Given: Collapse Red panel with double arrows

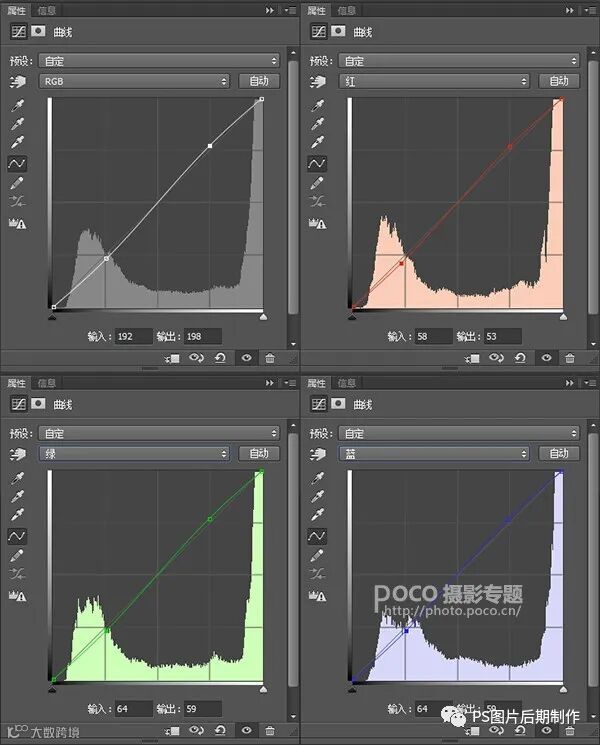Looking at the screenshot, I should point(570,10).
